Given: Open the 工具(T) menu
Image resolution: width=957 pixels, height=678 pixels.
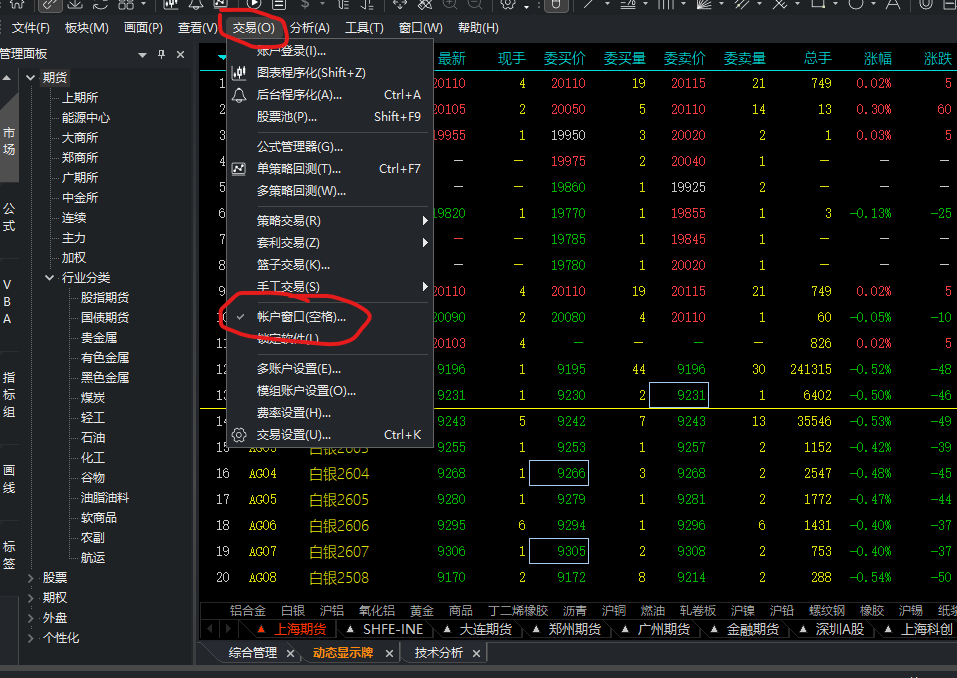Looking at the screenshot, I should (x=364, y=28).
